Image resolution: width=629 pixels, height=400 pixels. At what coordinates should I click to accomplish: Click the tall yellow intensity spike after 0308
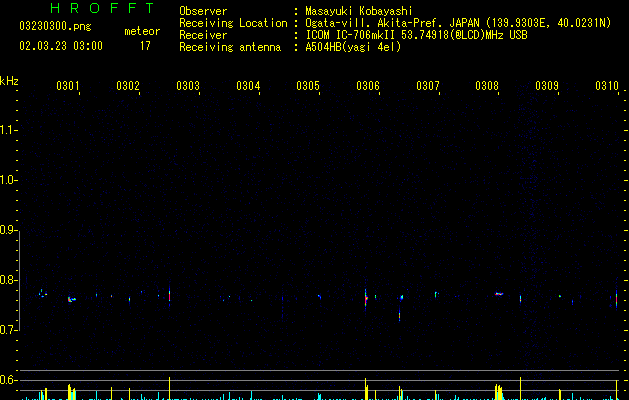click(520, 388)
